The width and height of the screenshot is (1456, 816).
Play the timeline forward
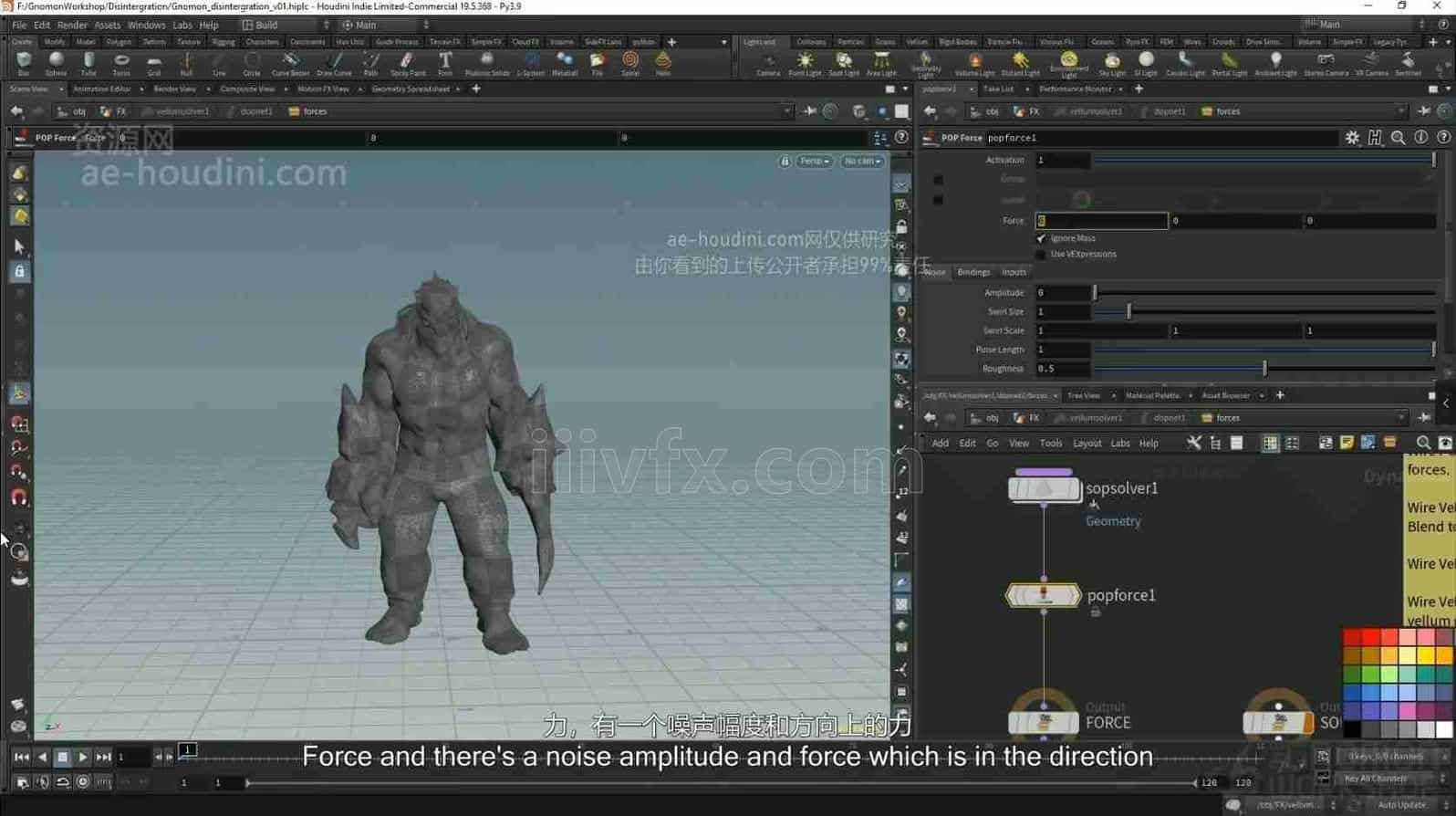83,757
